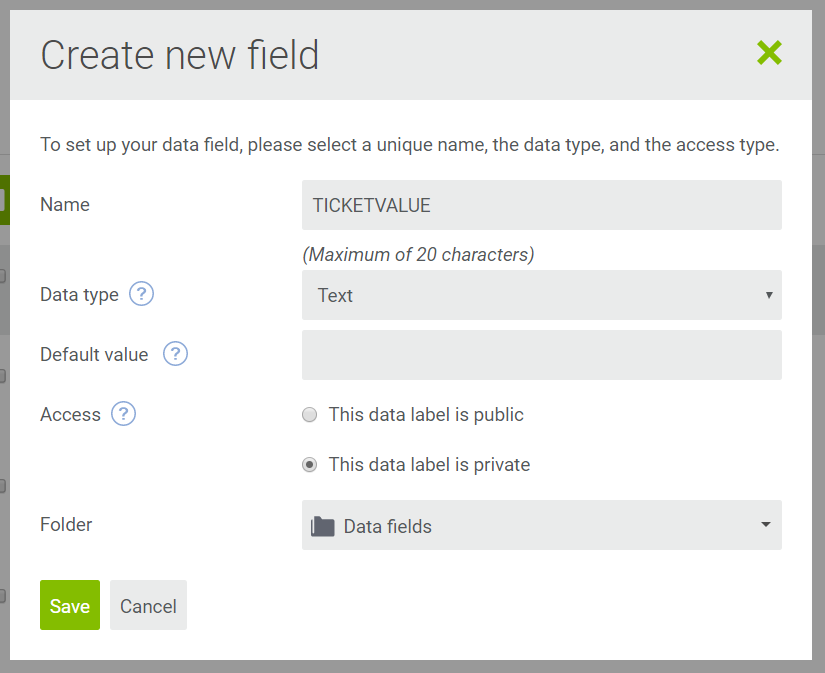Screen dimensions: 825x673
Task: Click the Data fields folder name text
Action: (x=388, y=527)
